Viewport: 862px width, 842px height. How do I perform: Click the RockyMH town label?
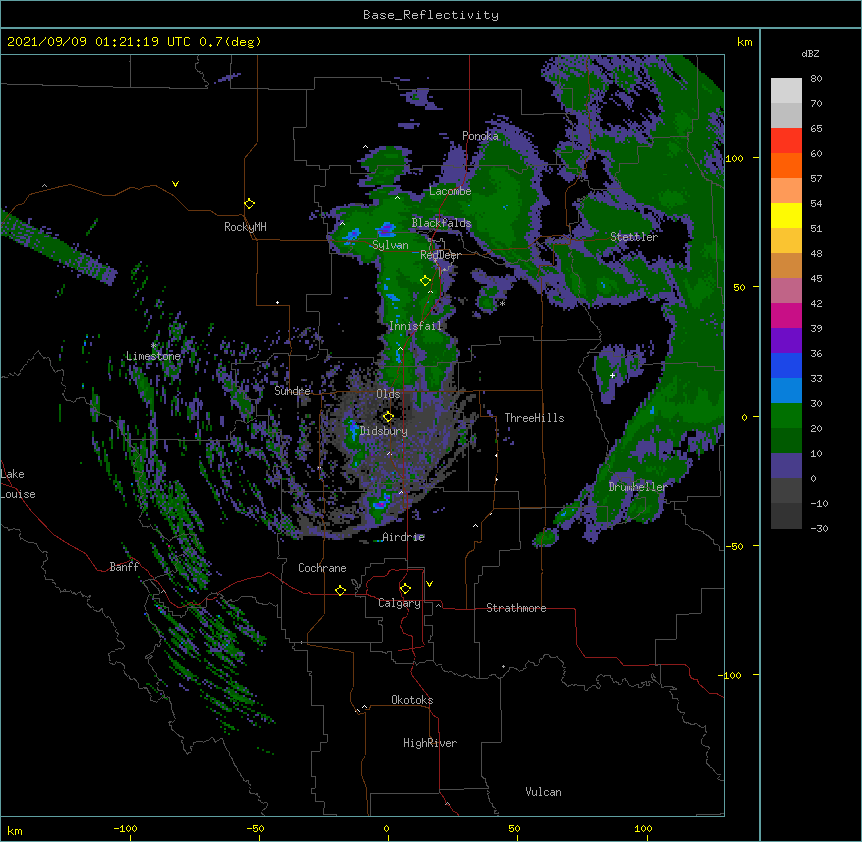(245, 227)
